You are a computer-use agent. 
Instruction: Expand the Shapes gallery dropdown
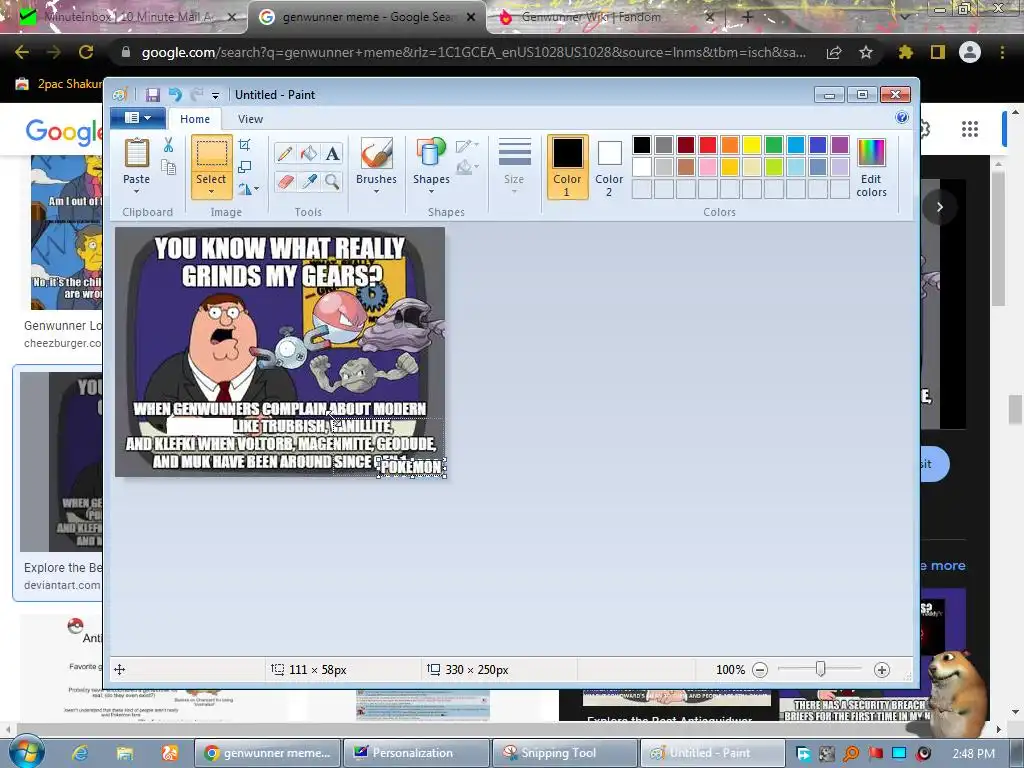(x=431, y=192)
